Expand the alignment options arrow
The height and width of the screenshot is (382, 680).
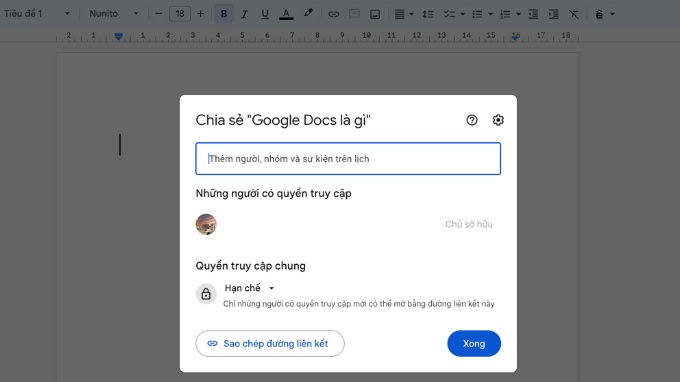pos(412,14)
